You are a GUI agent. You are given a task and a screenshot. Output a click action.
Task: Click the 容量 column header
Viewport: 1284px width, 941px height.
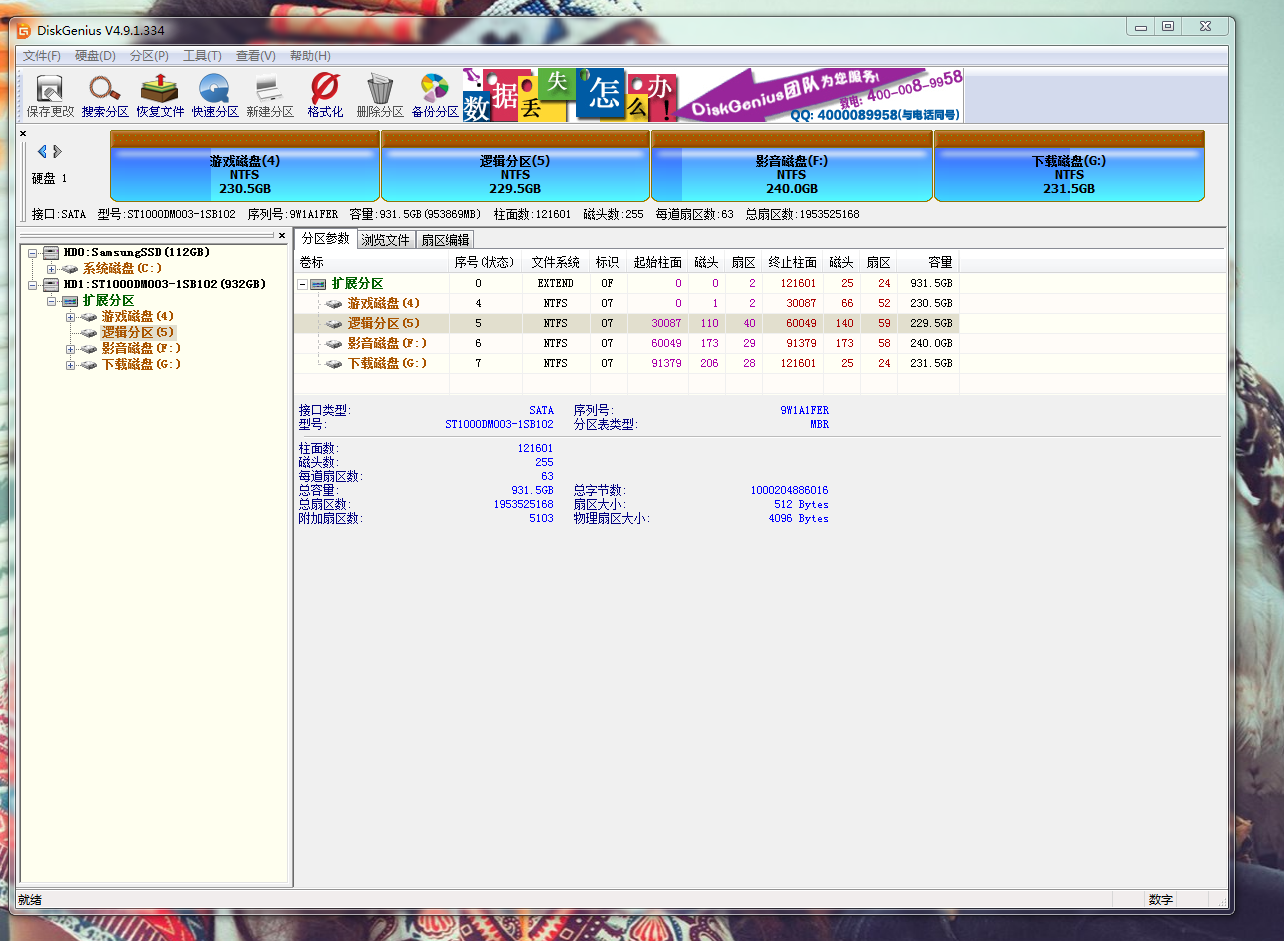pos(928,262)
